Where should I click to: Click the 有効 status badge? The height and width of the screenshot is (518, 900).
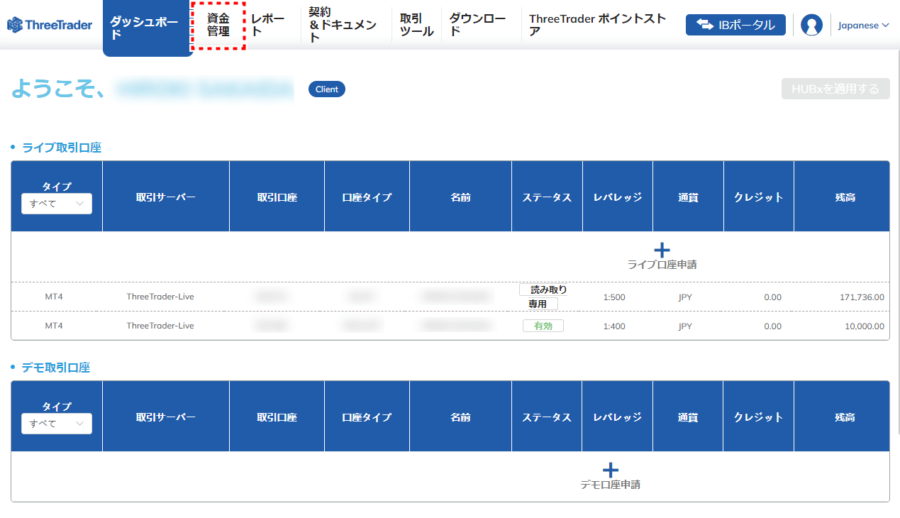(543, 326)
